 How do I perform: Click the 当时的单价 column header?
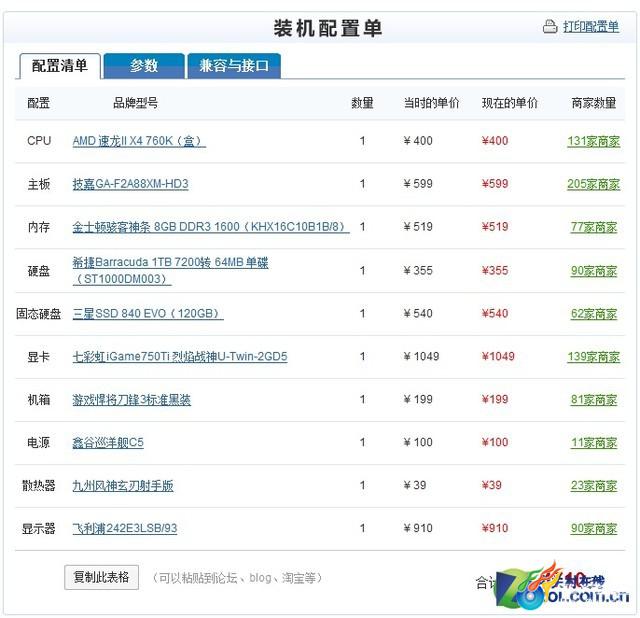[431, 103]
